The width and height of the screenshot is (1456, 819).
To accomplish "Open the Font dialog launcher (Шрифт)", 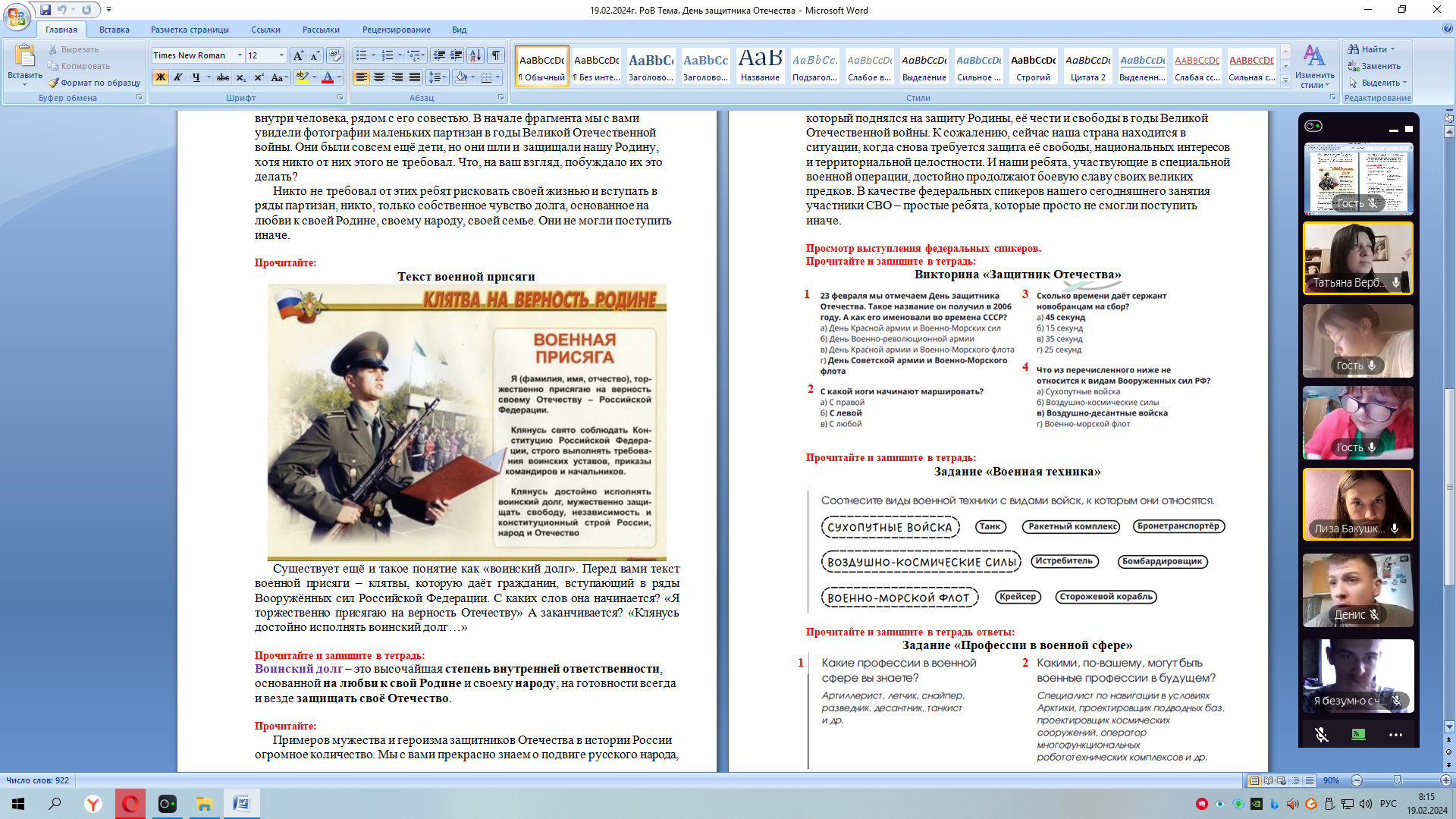I will [340, 98].
